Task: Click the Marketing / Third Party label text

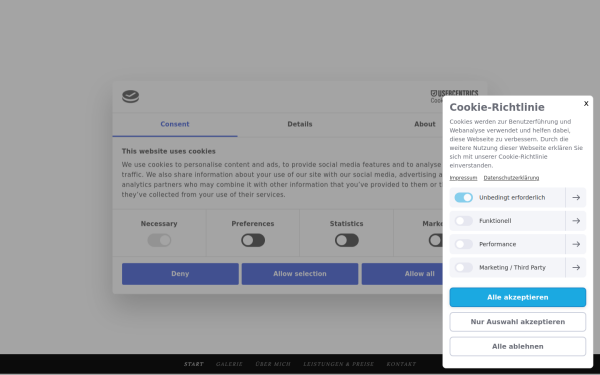Action: pyautogui.click(x=512, y=267)
